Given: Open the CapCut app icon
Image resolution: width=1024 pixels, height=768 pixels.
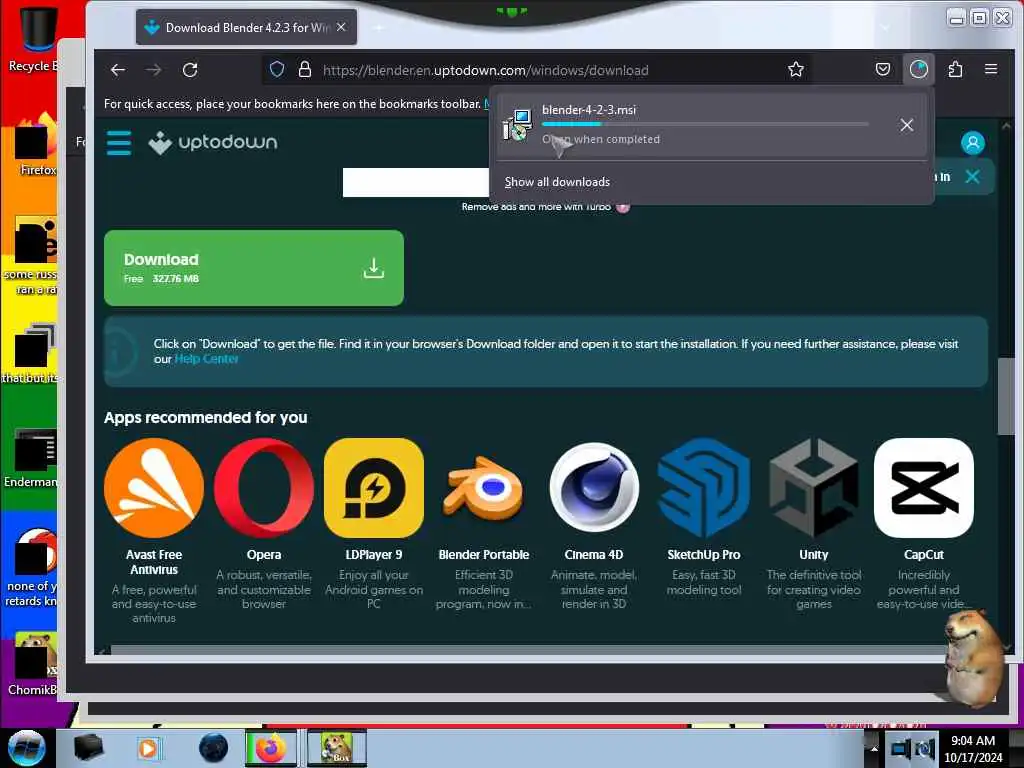Looking at the screenshot, I should click(x=923, y=488).
